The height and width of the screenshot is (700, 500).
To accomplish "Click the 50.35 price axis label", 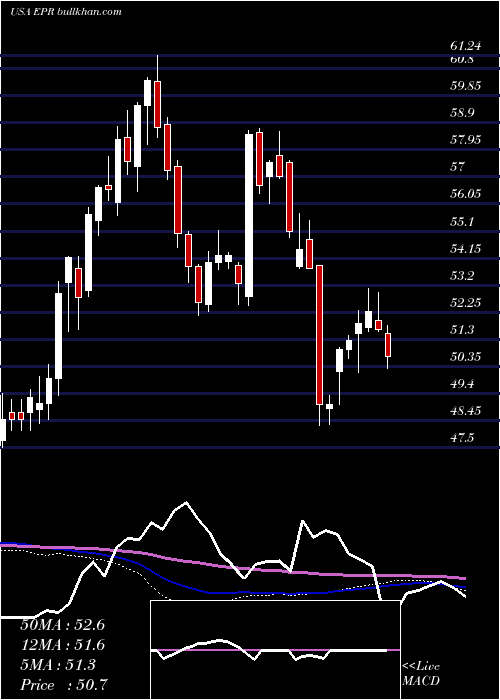I will (465, 357).
